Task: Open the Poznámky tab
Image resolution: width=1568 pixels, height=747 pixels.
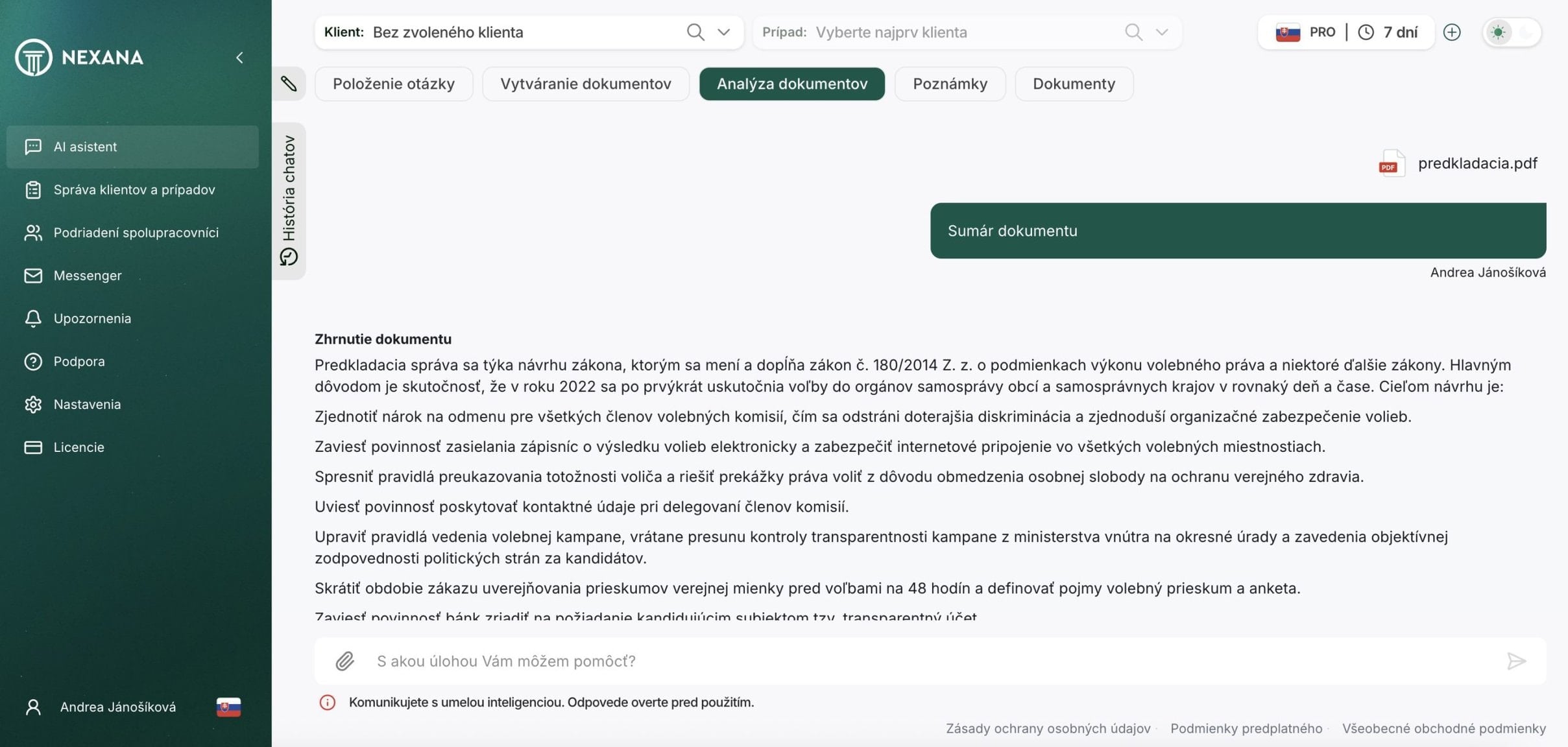Action: pyautogui.click(x=949, y=84)
